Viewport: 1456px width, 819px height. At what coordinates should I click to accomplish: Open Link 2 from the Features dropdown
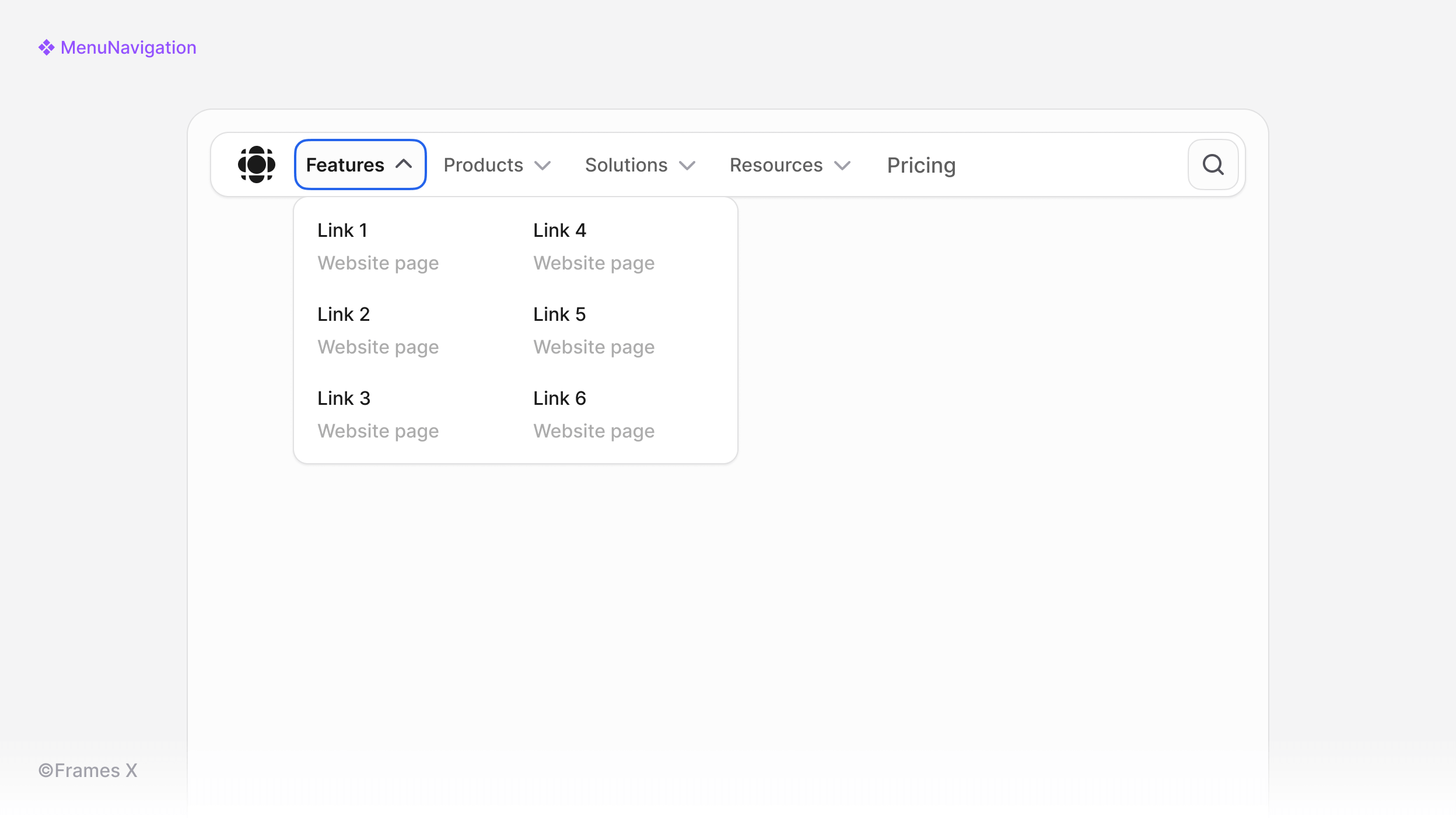[344, 314]
